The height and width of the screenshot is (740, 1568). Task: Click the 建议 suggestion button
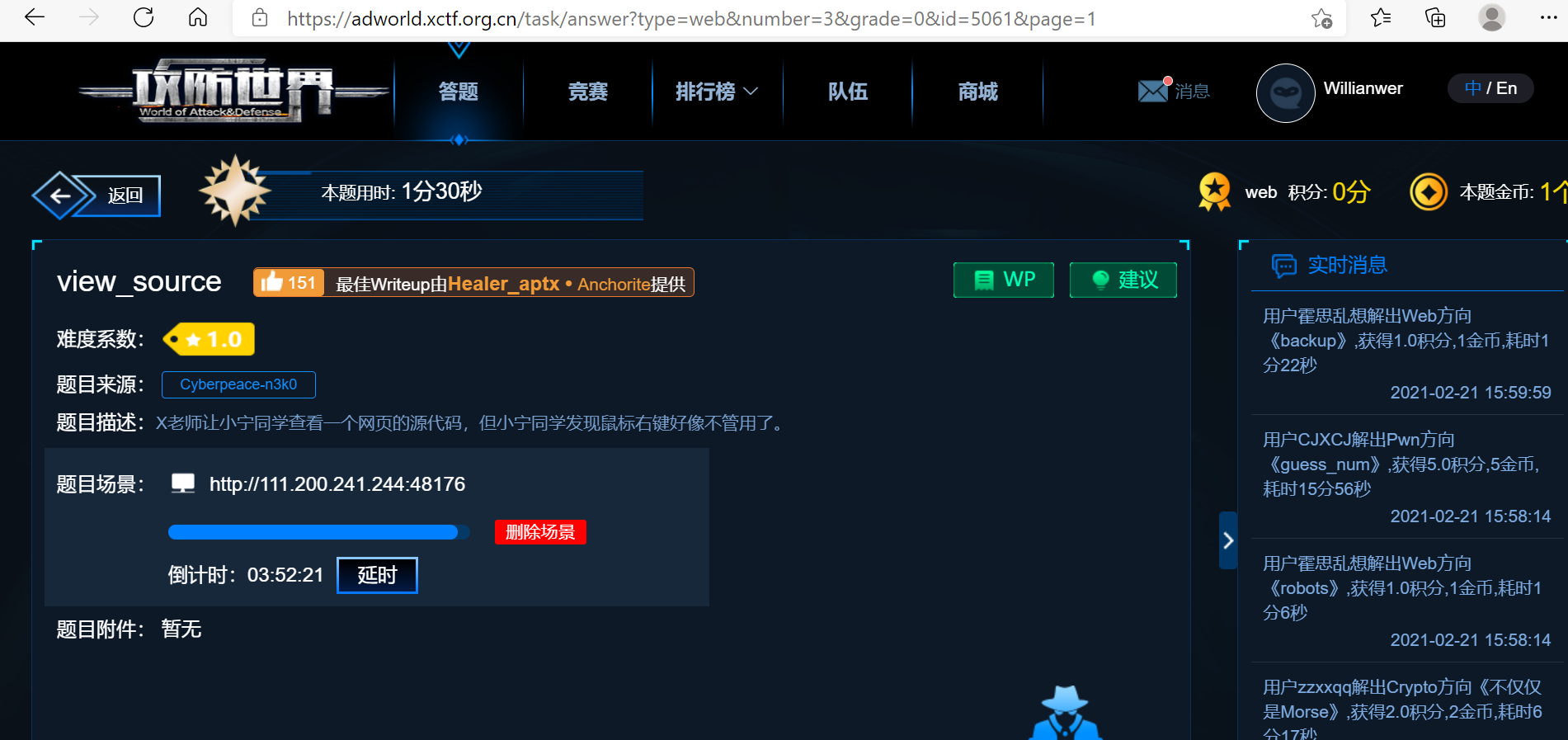1123,280
